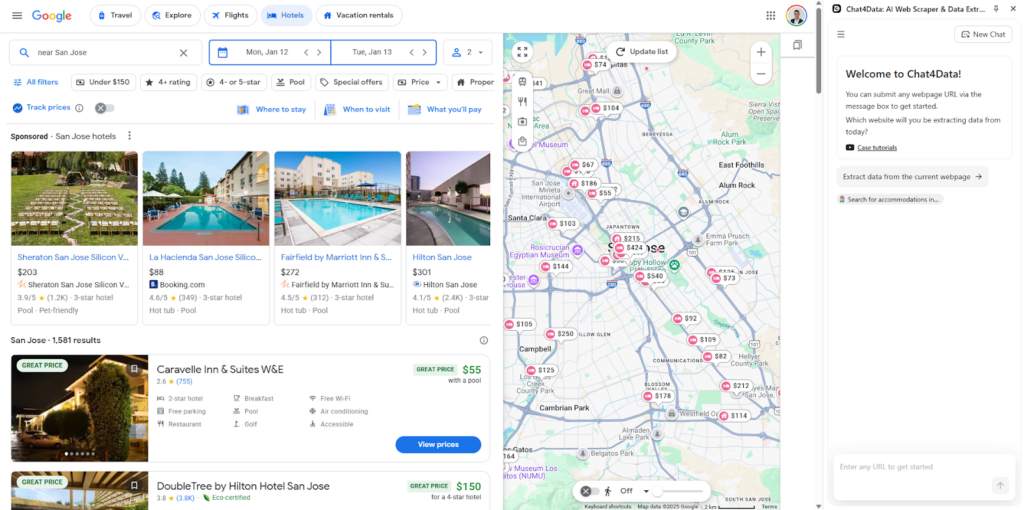The width and height of the screenshot is (1024, 510).
Task: Switch to the Hotels tab
Action: (x=286, y=16)
